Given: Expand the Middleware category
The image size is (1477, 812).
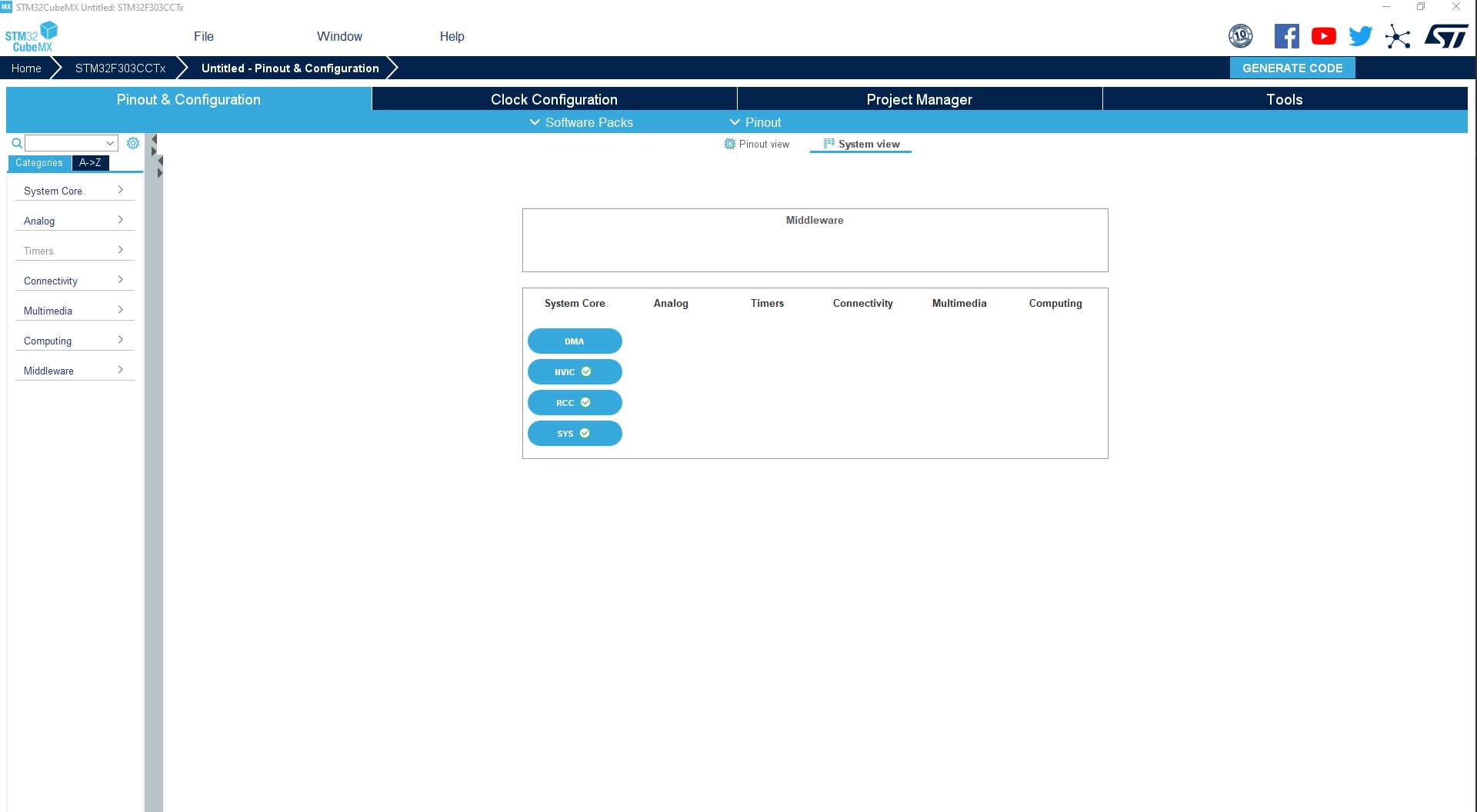Looking at the screenshot, I should click(x=74, y=371).
